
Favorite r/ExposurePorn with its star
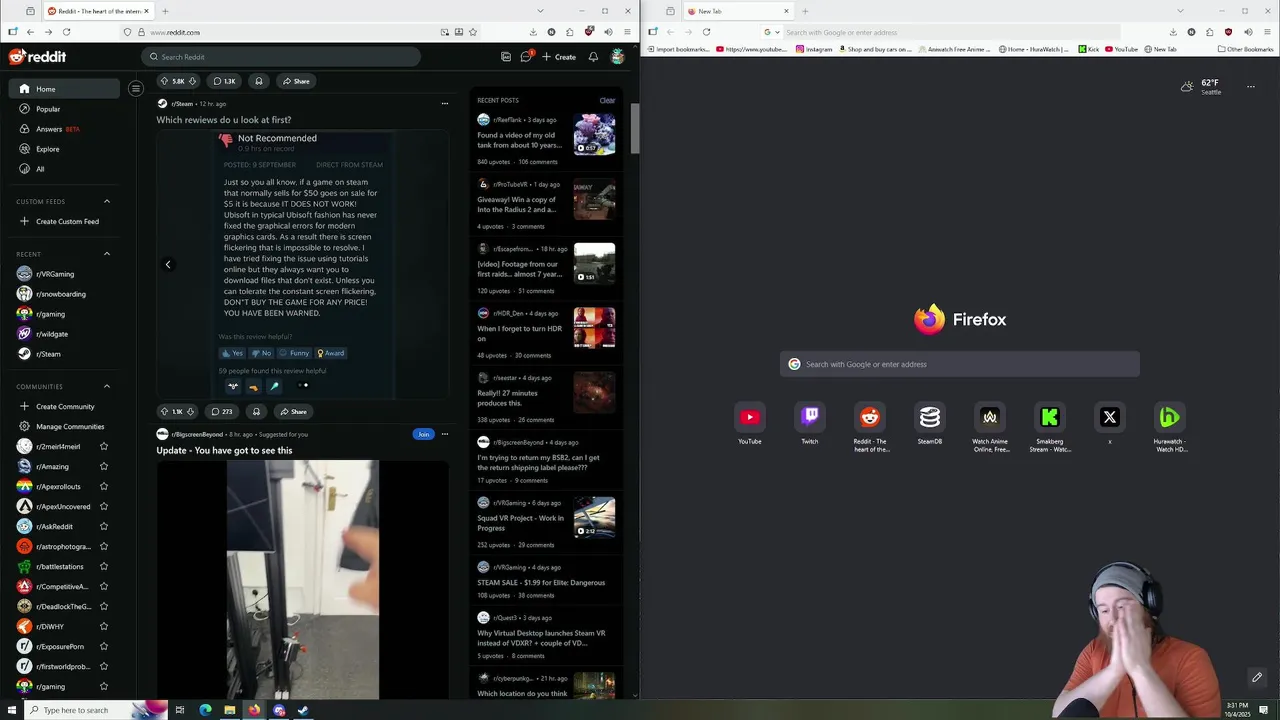coord(104,646)
